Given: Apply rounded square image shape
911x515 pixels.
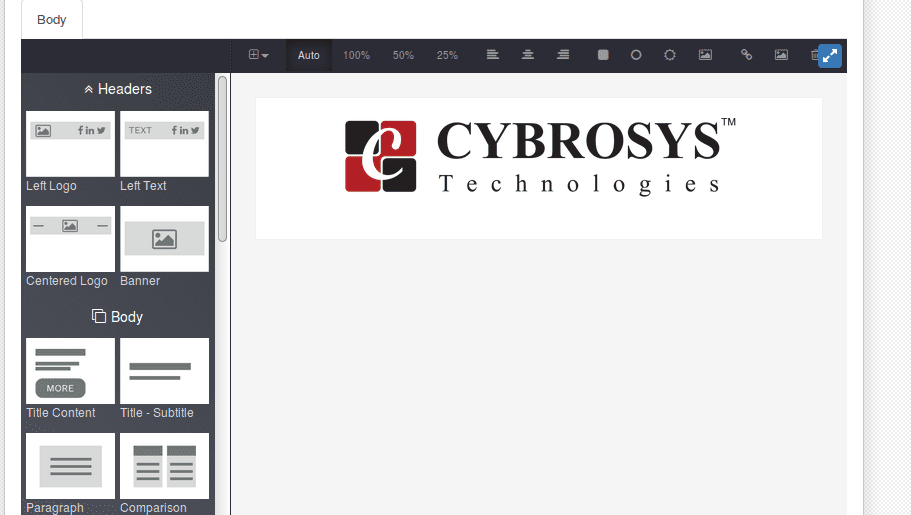Looking at the screenshot, I should tap(603, 55).
